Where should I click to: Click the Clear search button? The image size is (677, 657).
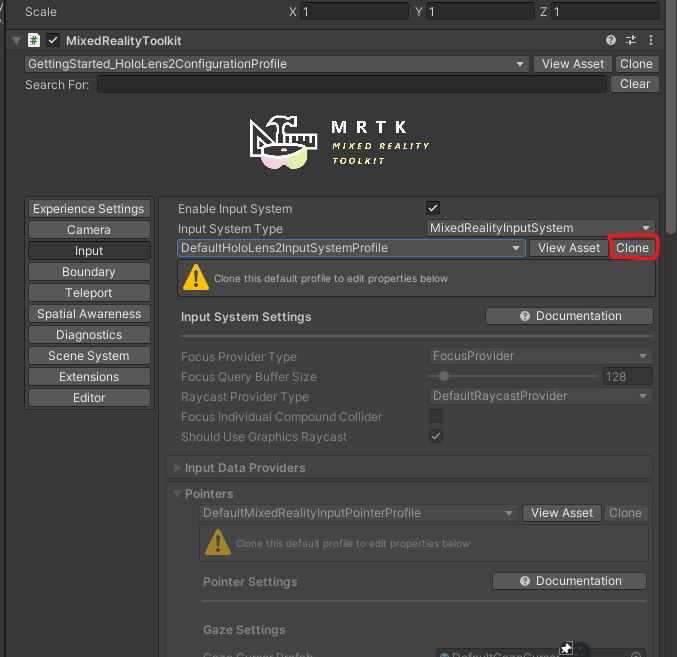(635, 84)
